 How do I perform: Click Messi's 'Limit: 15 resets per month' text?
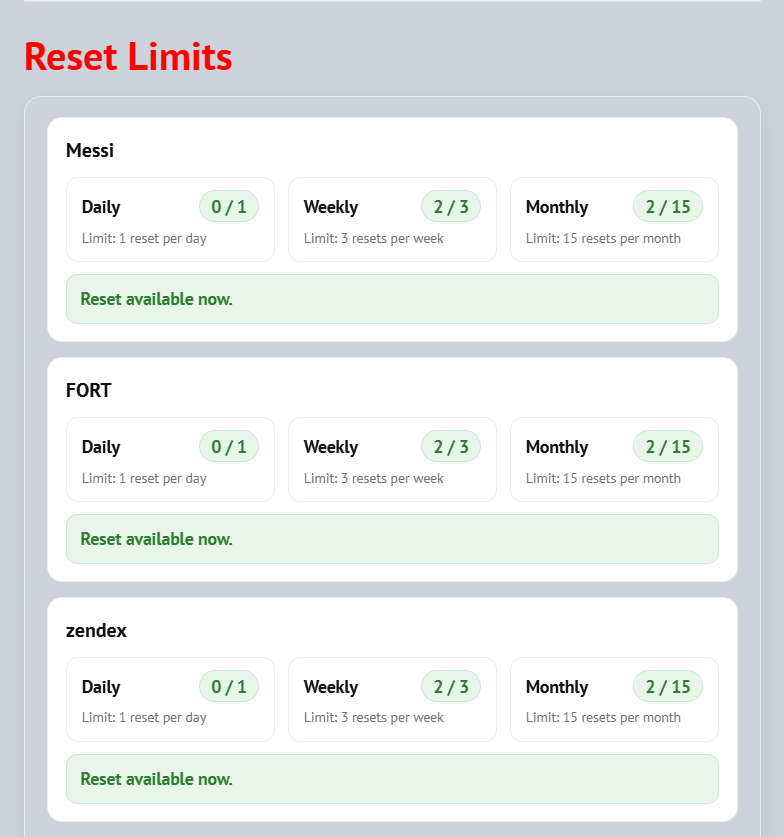(x=603, y=239)
